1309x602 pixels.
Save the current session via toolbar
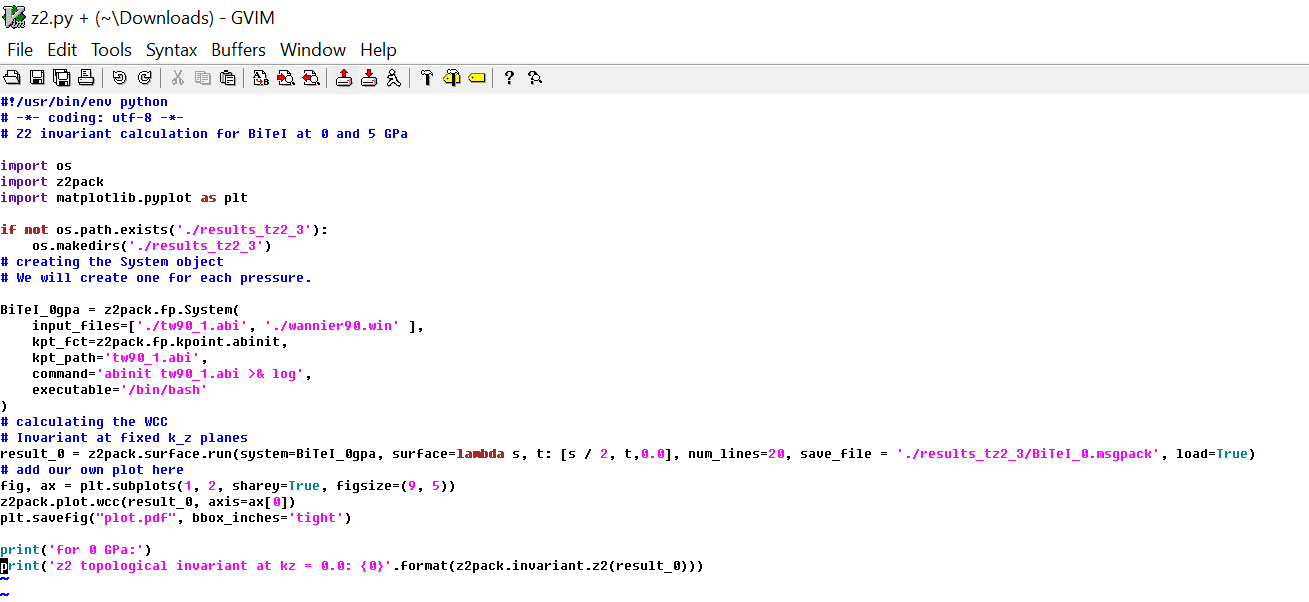coord(369,78)
